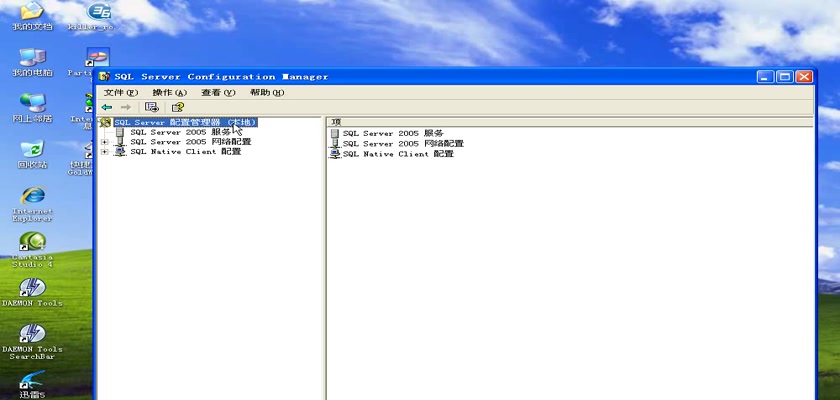Viewport: 840px width, 400px height.
Task: Select the 迅雷5 desktop icon
Action: pyautogui.click(x=33, y=384)
